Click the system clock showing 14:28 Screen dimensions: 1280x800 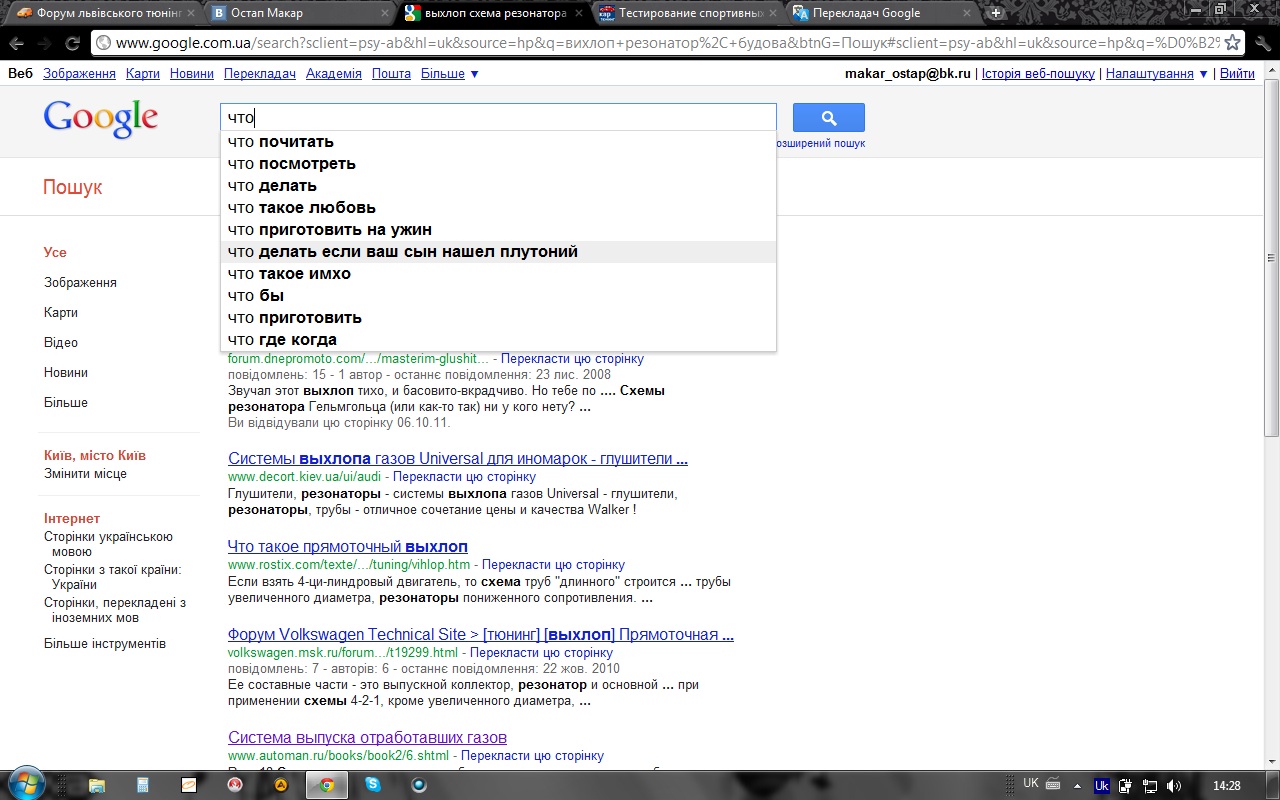[x=1226, y=785]
